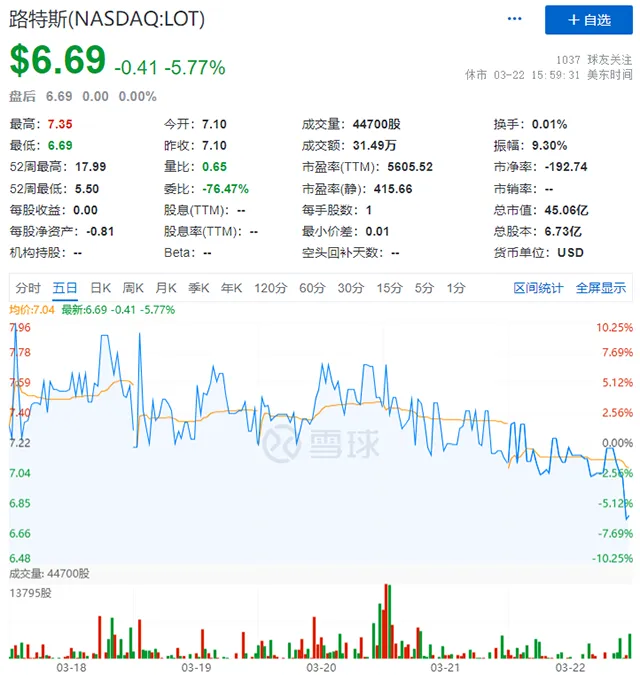640x675 pixels.
Task: Switch to the 日K chart tab
Action: pyautogui.click(x=101, y=288)
